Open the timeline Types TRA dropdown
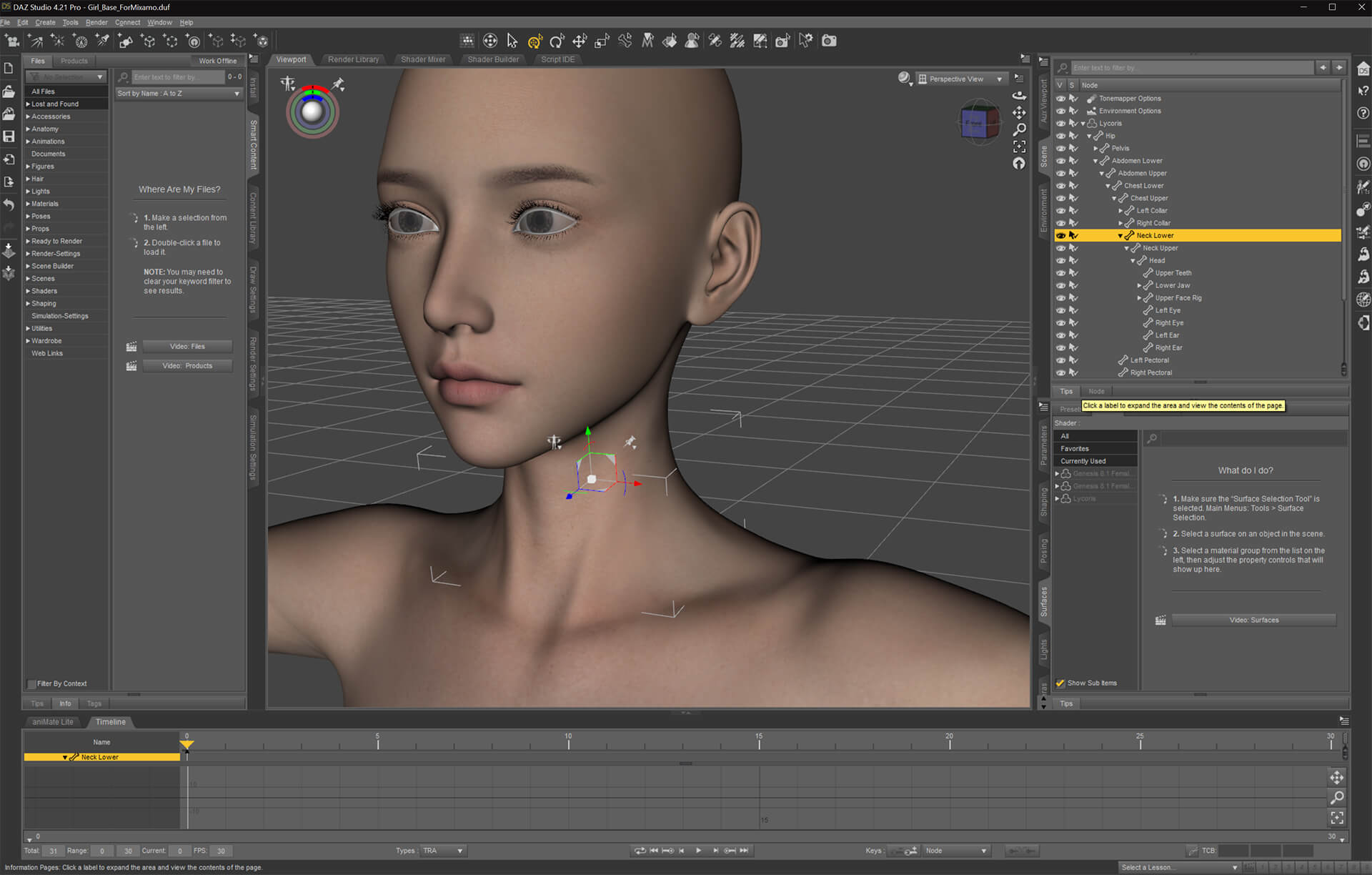This screenshot has height=875, width=1372. 442,851
